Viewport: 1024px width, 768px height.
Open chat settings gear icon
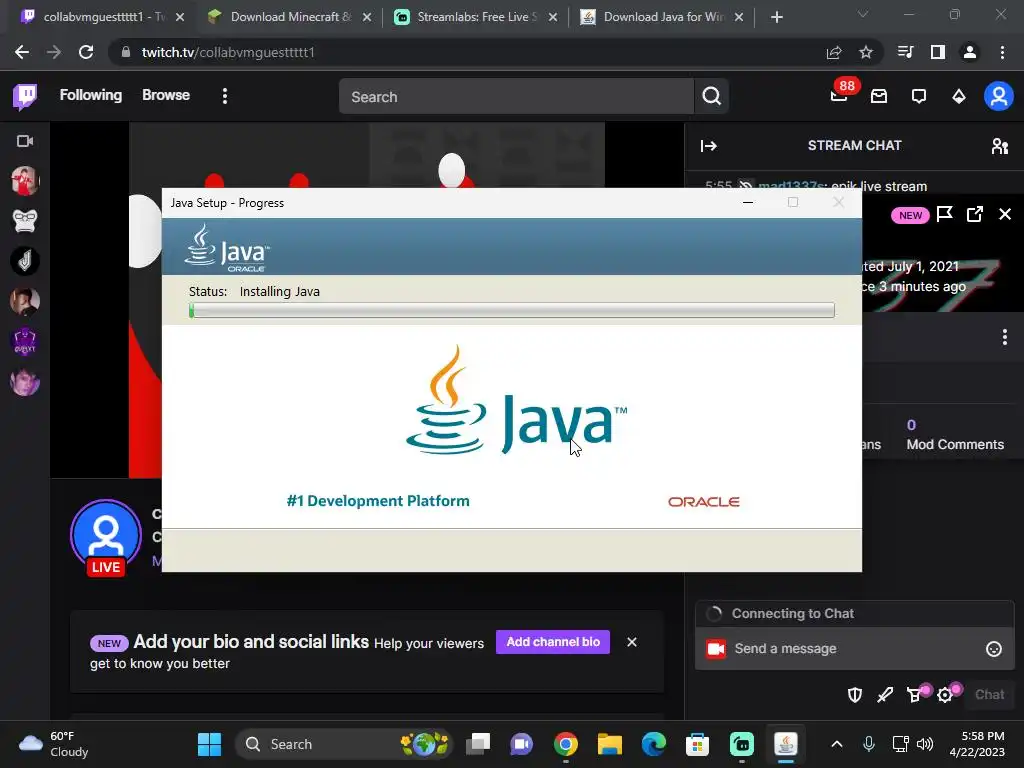click(x=946, y=695)
